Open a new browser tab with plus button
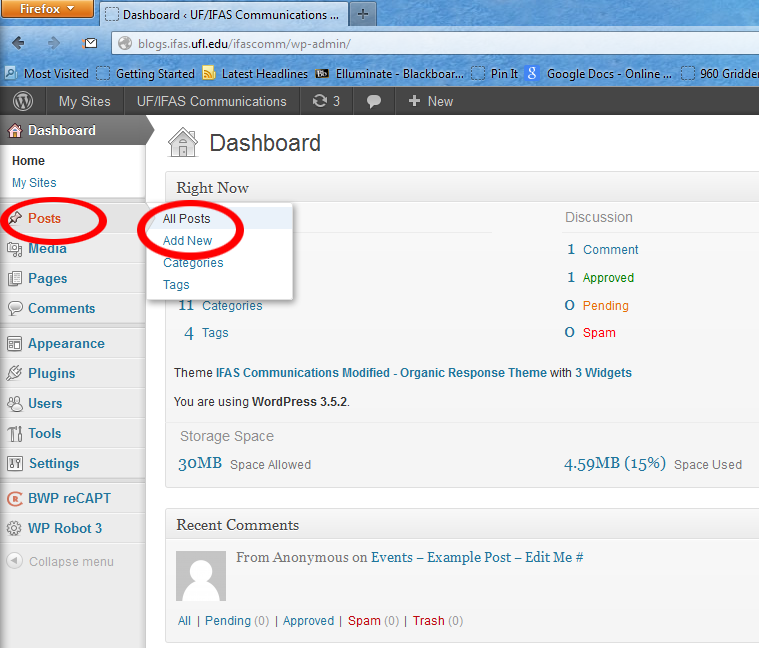The image size is (759, 648). (363, 14)
